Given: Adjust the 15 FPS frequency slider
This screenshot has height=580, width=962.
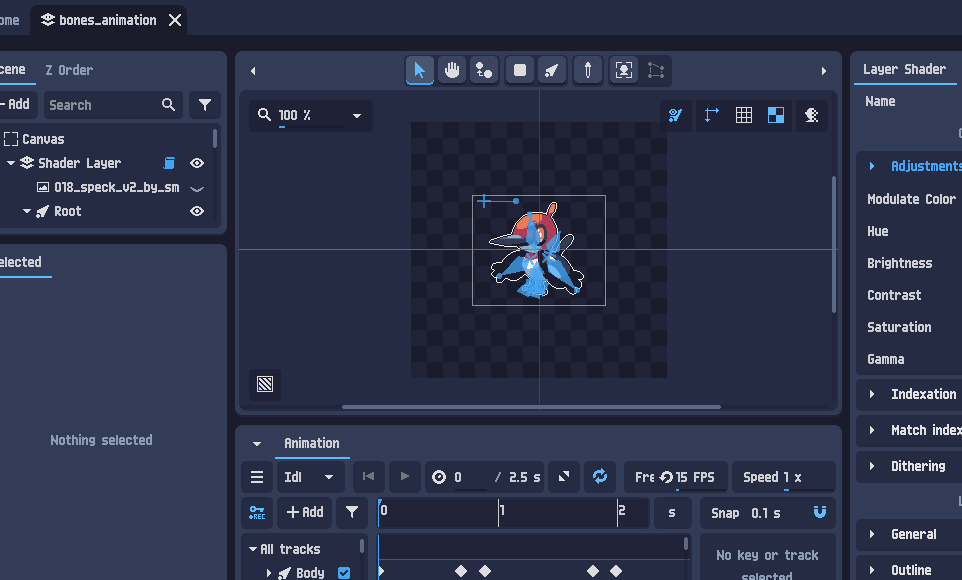Looking at the screenshot, I should point(675,477).
